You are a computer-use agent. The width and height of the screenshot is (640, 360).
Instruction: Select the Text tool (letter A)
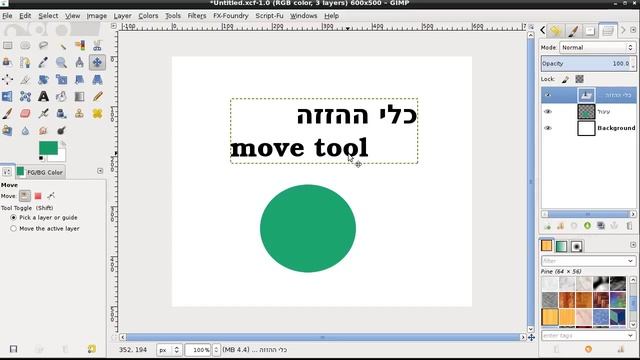43,97
